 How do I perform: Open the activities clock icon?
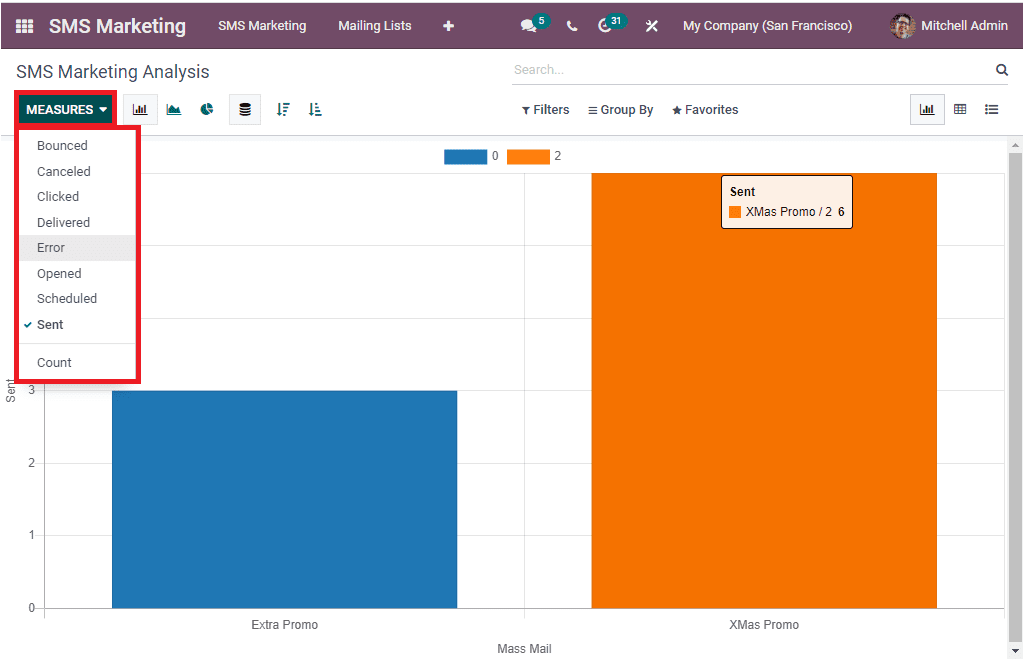(x=608, y=25)
